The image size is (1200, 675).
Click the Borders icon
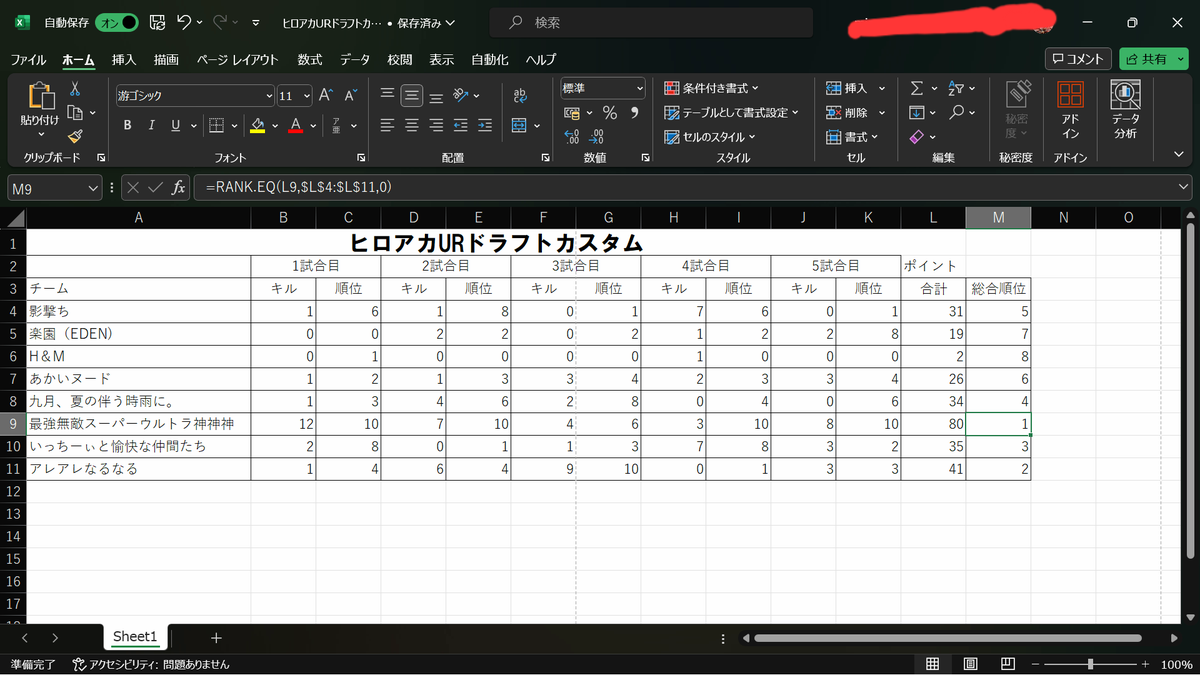pos(215,125)
